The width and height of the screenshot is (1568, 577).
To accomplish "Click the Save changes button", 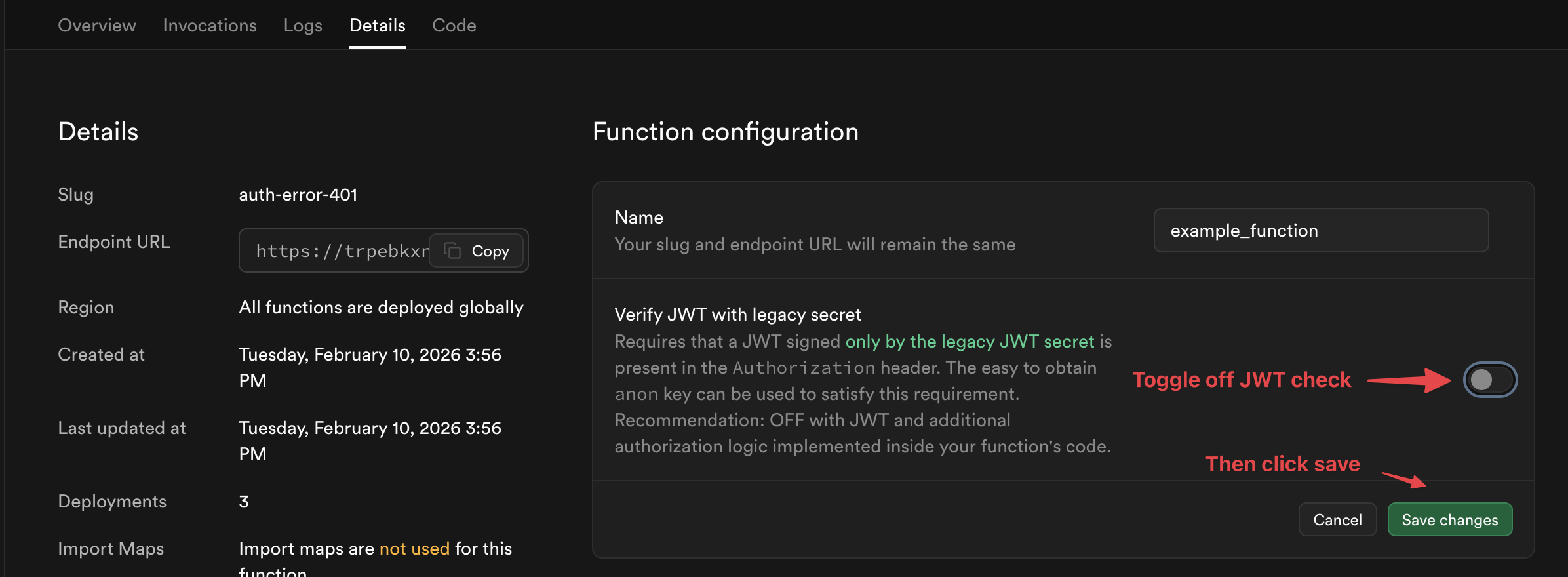I will tap(1450, 519).
